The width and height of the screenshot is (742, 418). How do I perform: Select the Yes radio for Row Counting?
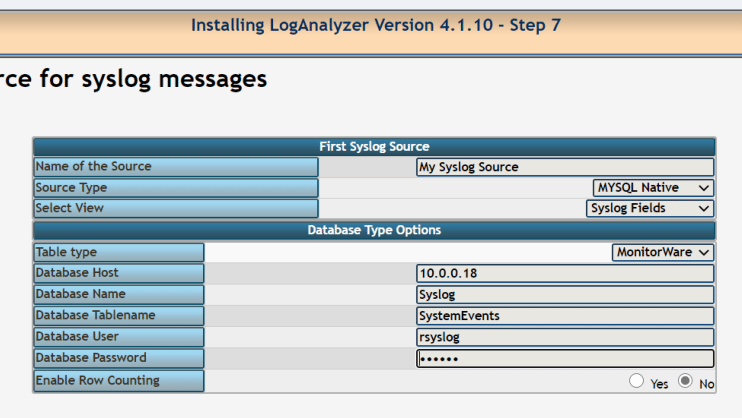pyautogui.click(x=636, y=381)
